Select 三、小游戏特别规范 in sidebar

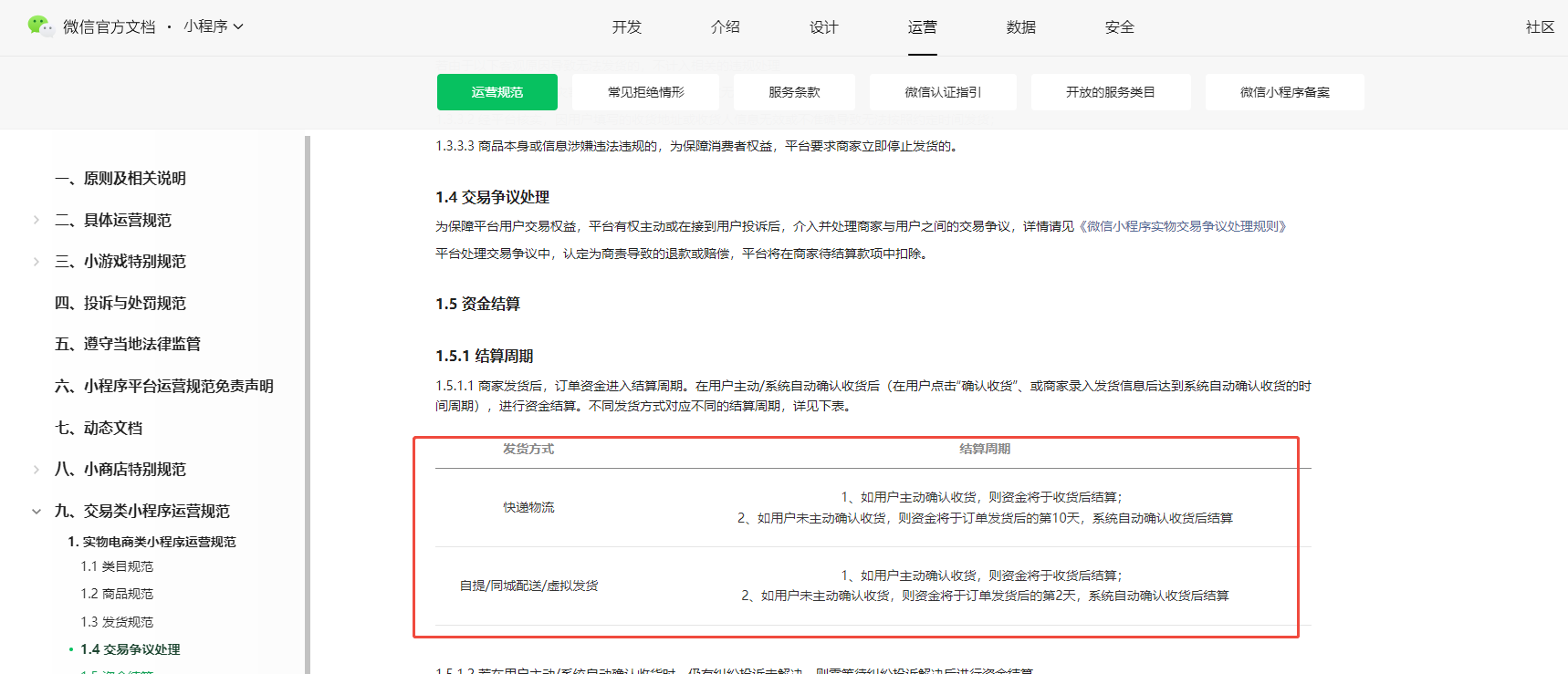coord(120,262)
